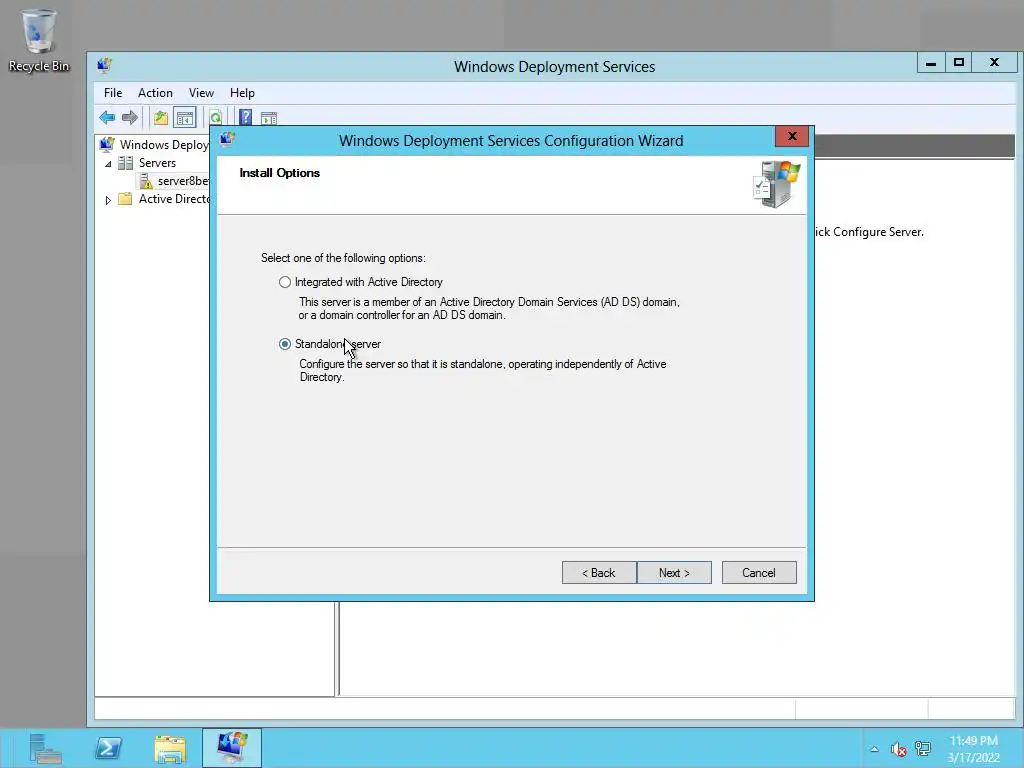This screenshot has width=1024, height=768.
Task: Click the Windows Deployment Services taskbar icon
Action: coord(232,748)
